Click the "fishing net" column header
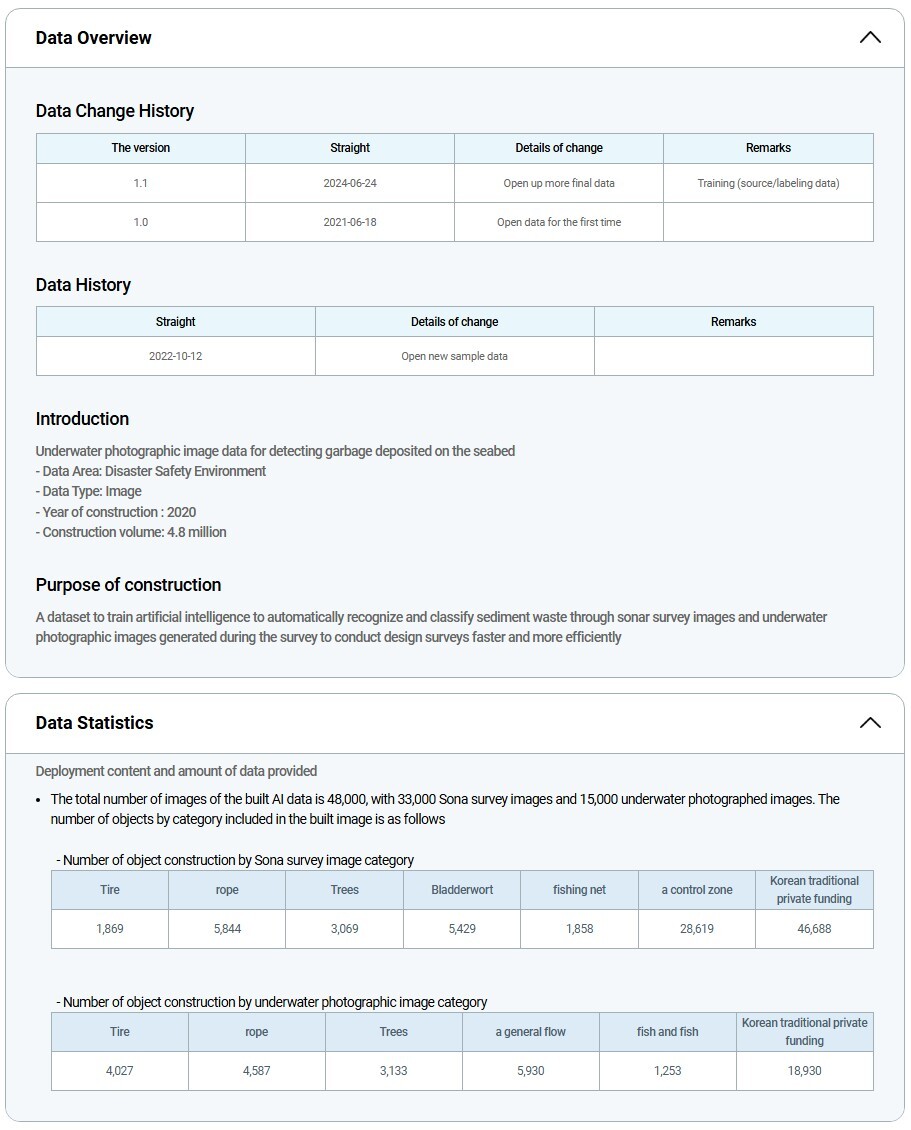911x1130 pixels. pyautogui.click(x=579, y=890)
